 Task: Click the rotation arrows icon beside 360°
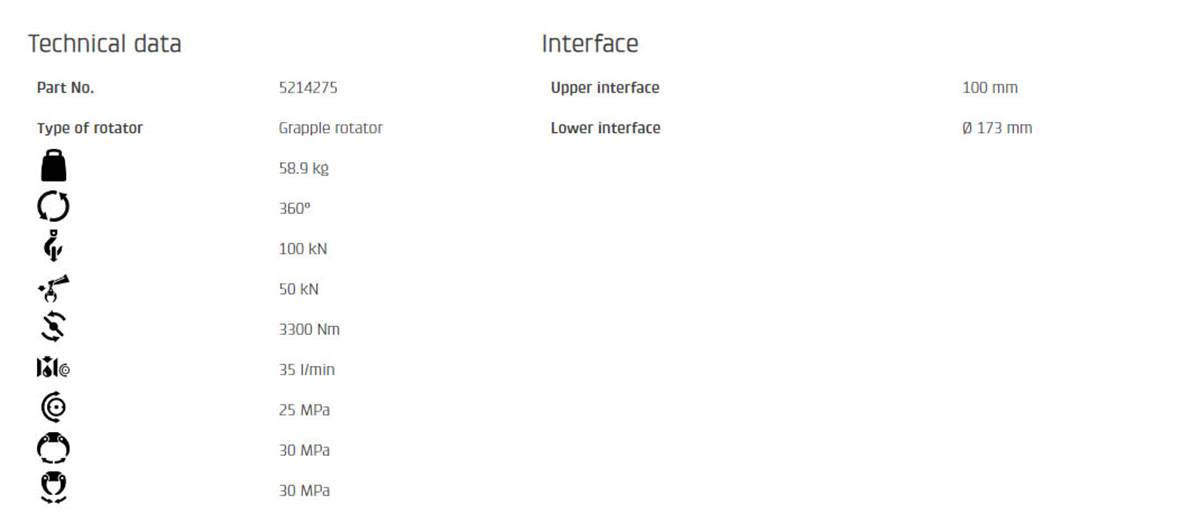coord(53,207)
